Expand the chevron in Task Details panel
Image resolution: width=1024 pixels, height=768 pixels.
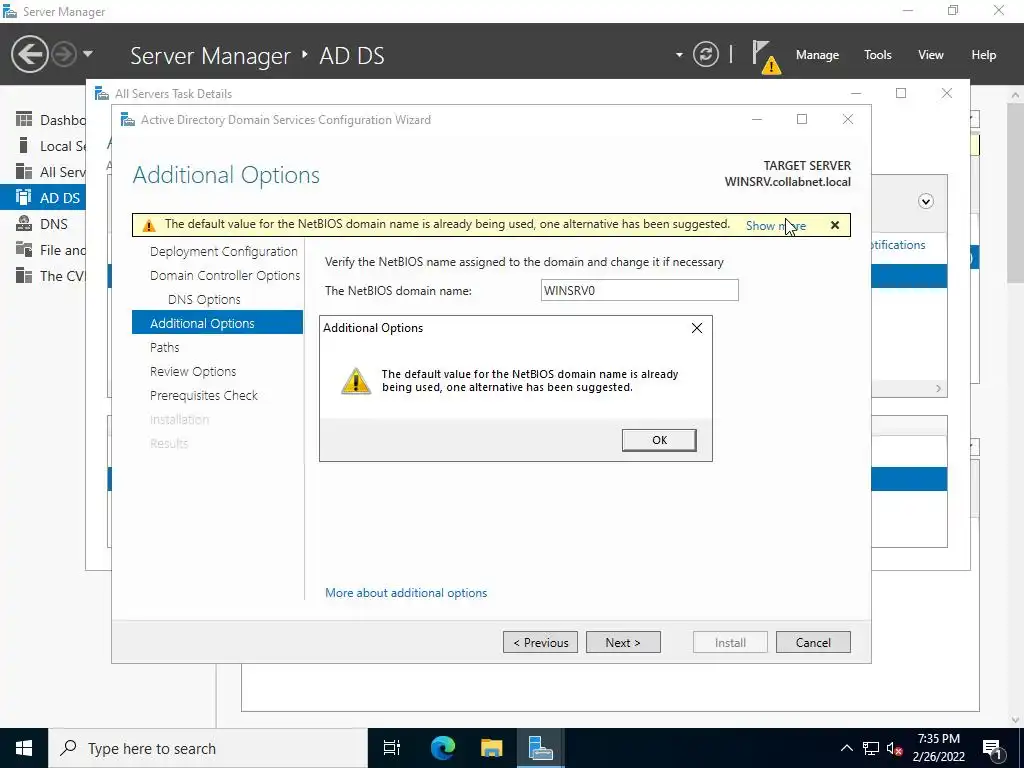click(x=925, y=201)
